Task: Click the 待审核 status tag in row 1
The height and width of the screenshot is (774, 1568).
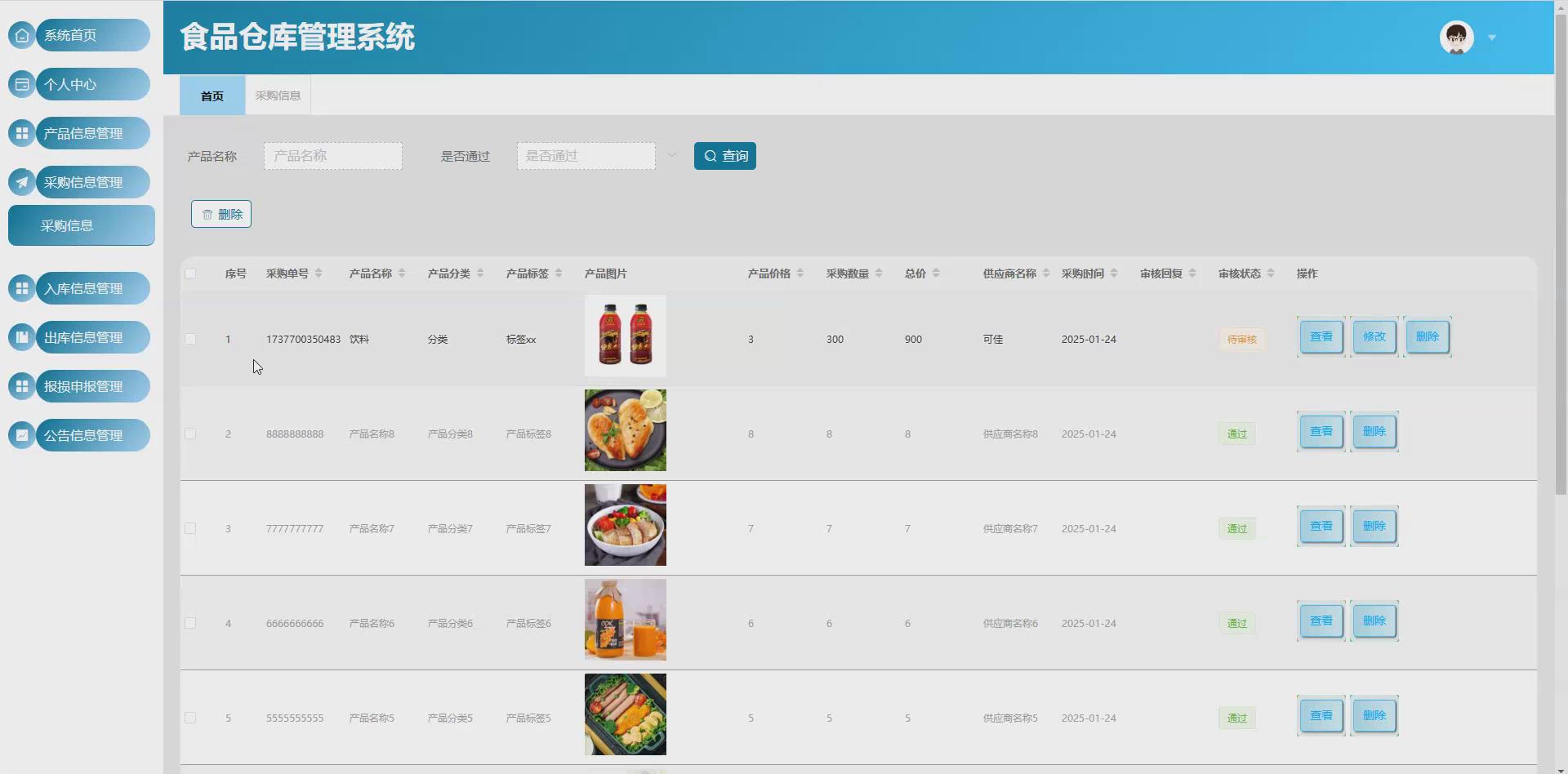Action: pos(1242,339)
